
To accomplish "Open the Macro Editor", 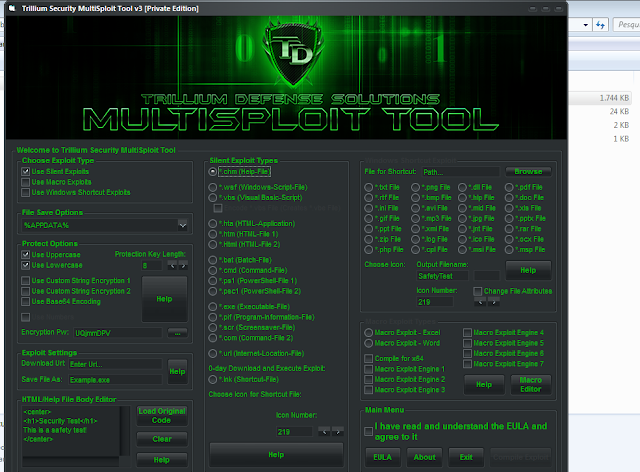I will point(531,385).
